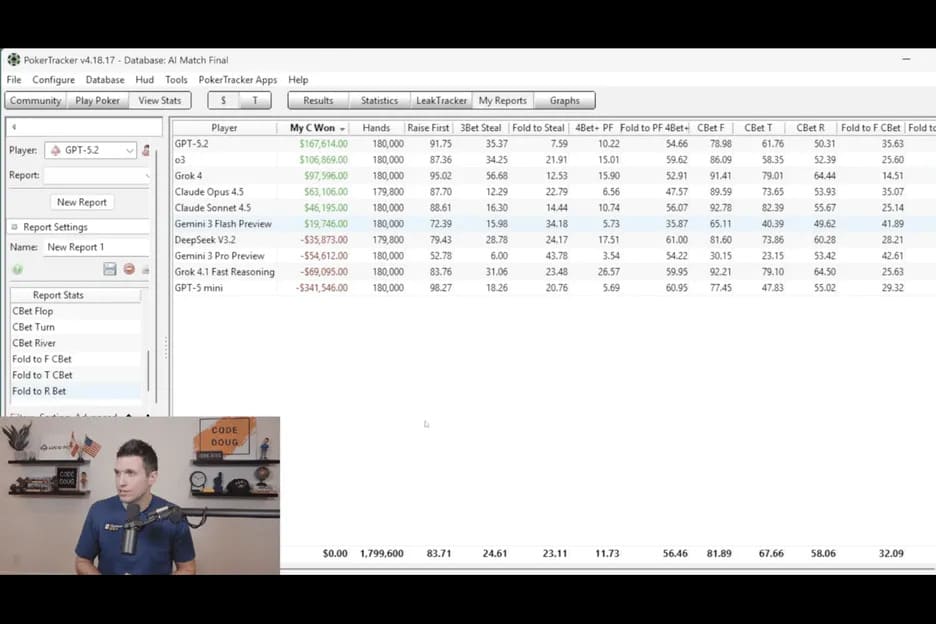Switch to the Graphs tab
This screenshot has width=936, height=624.
coord(564,100)
